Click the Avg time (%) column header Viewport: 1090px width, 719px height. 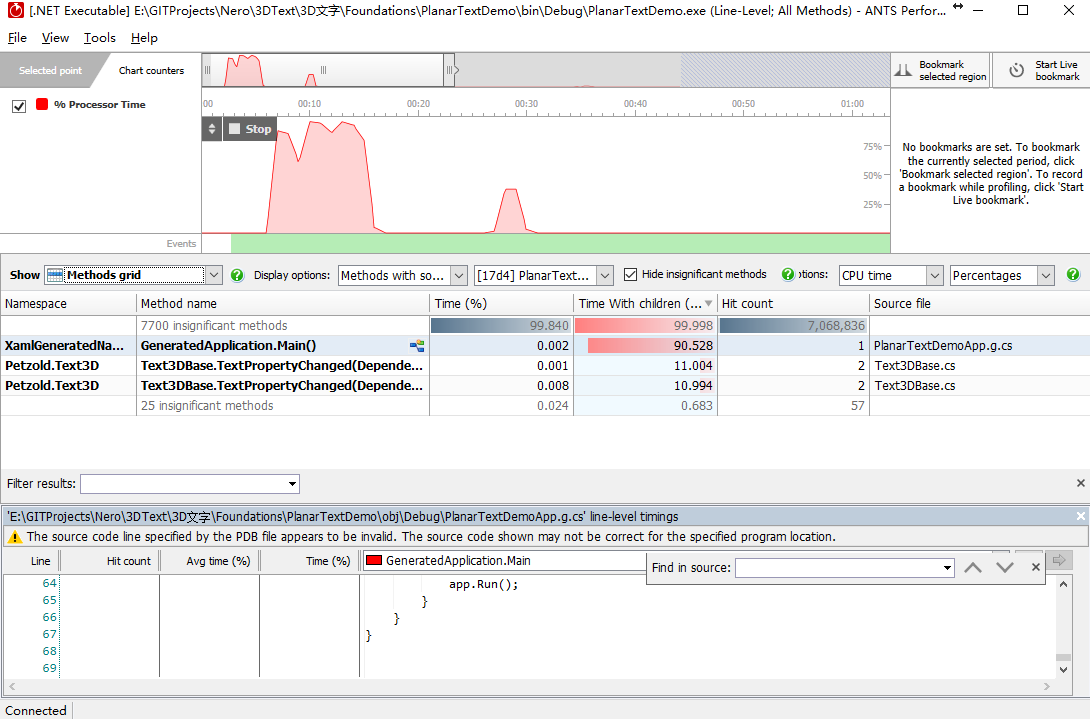210,561
